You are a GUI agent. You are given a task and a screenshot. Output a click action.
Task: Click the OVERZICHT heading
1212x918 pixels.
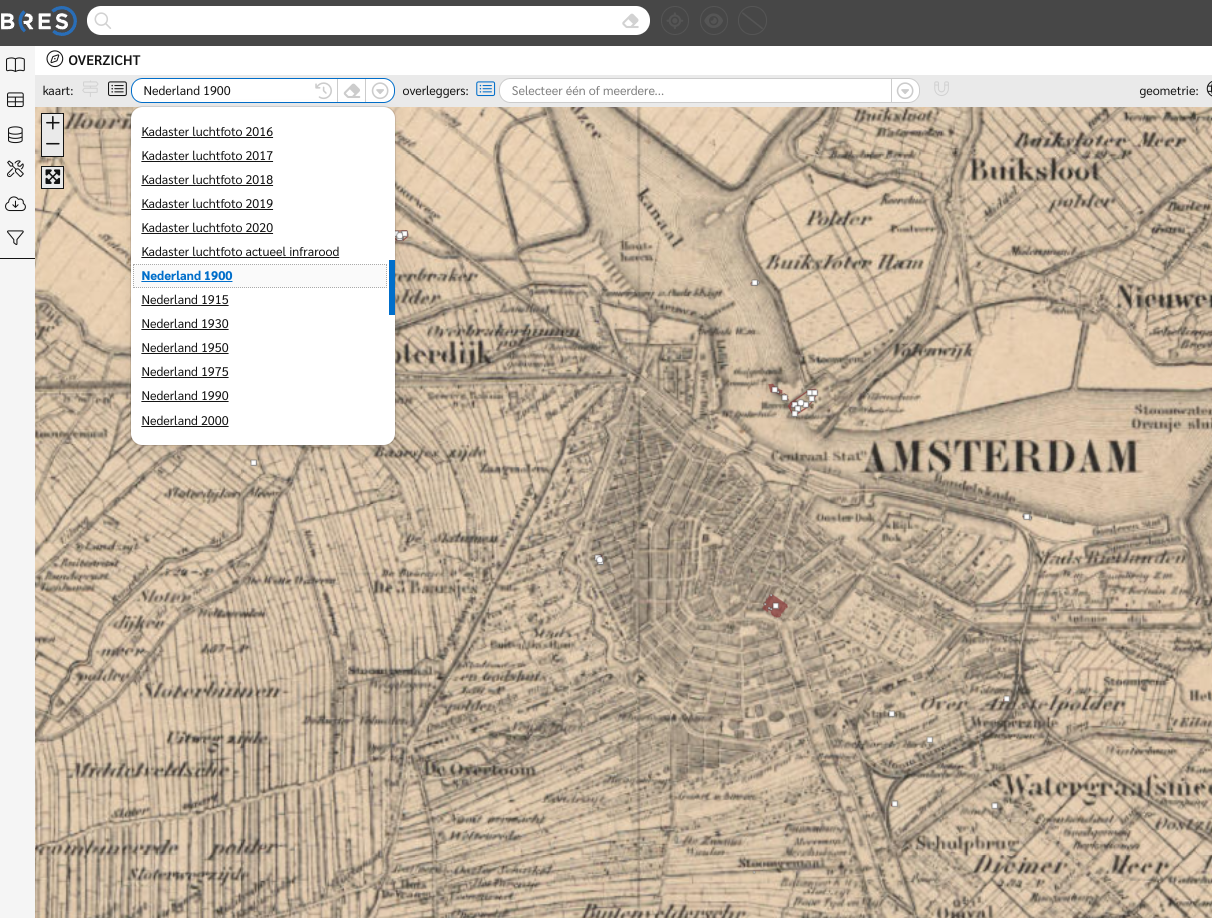click(x=104, y=61)
